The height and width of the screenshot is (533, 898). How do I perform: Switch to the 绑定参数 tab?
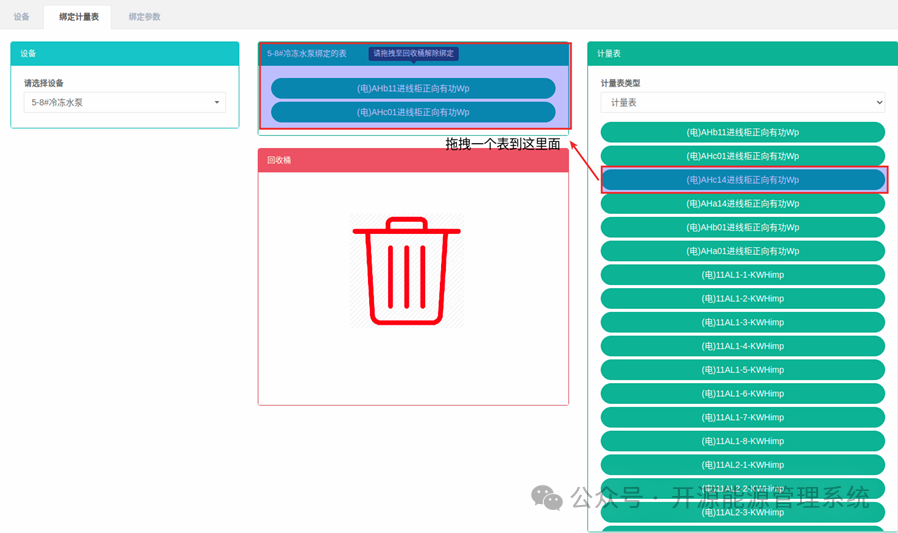(x=144, y=17)
